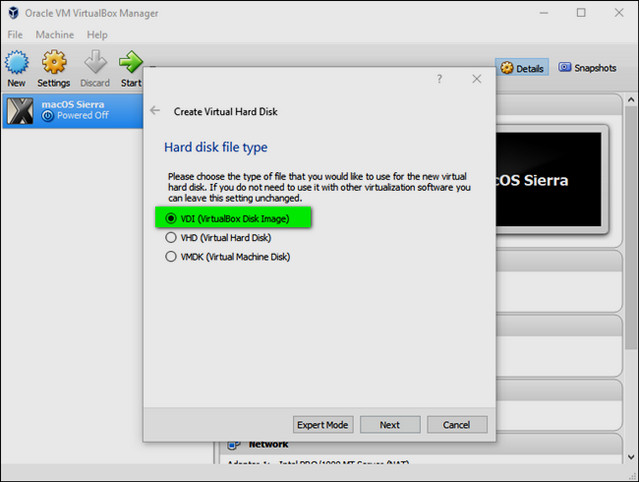Viewport: 639px width, 482px height.
Task: Maximize the VirtualBox Manager window
Action: point(581,13)
